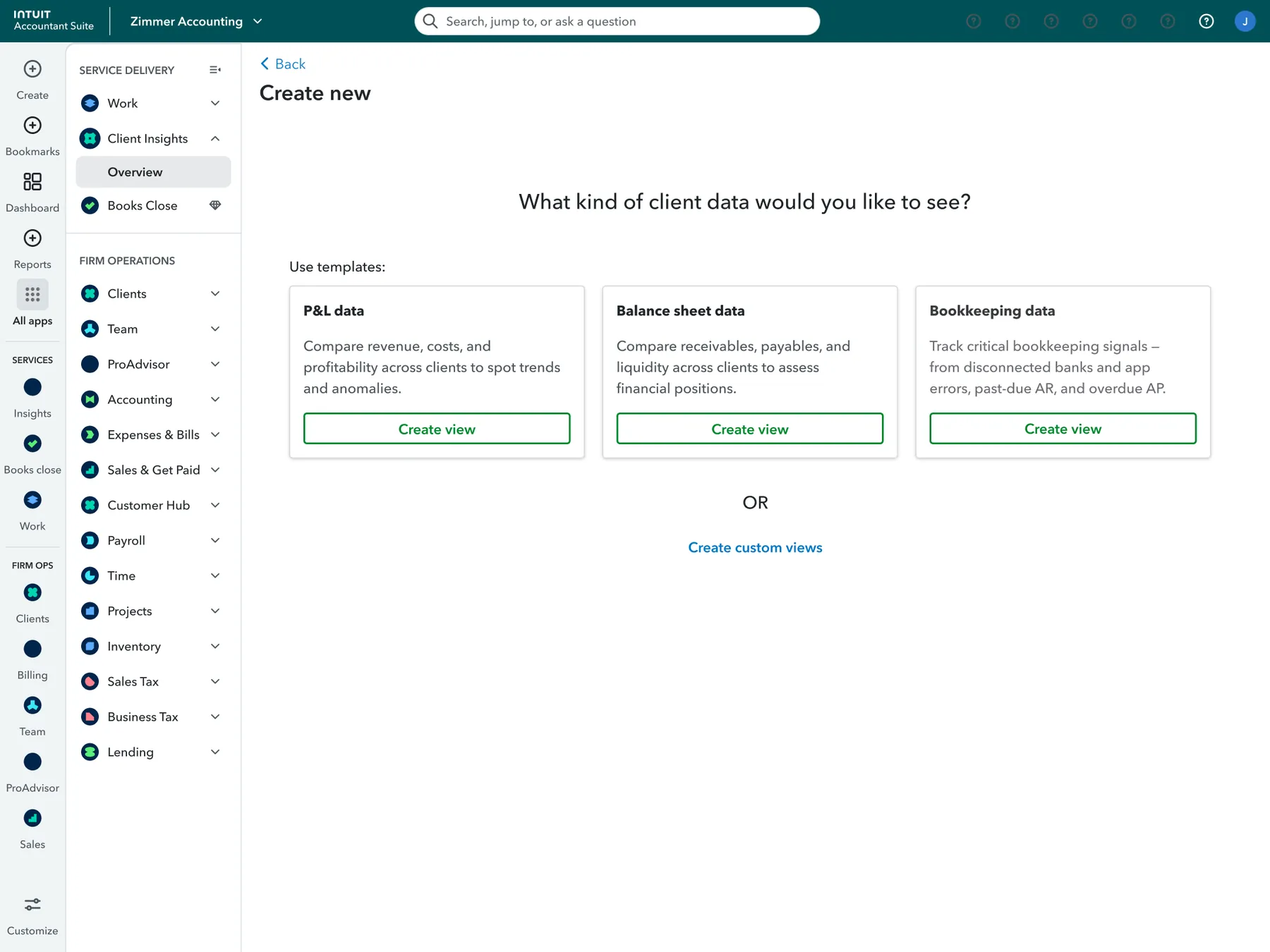Open Bookmarks in the left rail
Image resolution: width=1270 pixels, height=952 pixels.
coord(32,126)
